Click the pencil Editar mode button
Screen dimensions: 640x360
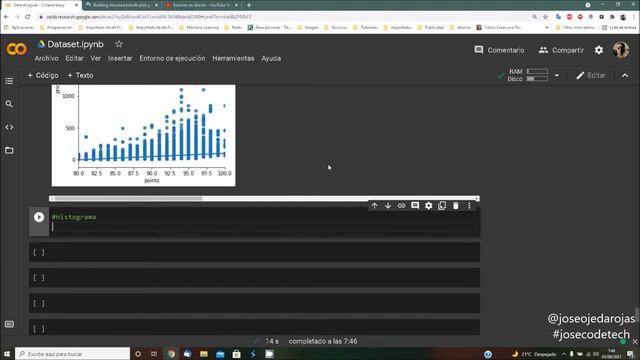[x=591, y=76]
